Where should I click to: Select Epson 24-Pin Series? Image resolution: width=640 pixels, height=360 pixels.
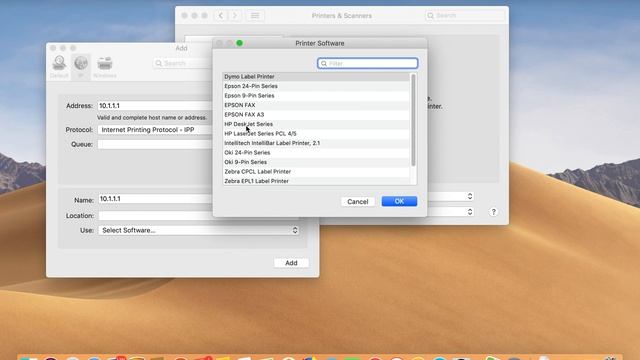(x=316, y=86)
